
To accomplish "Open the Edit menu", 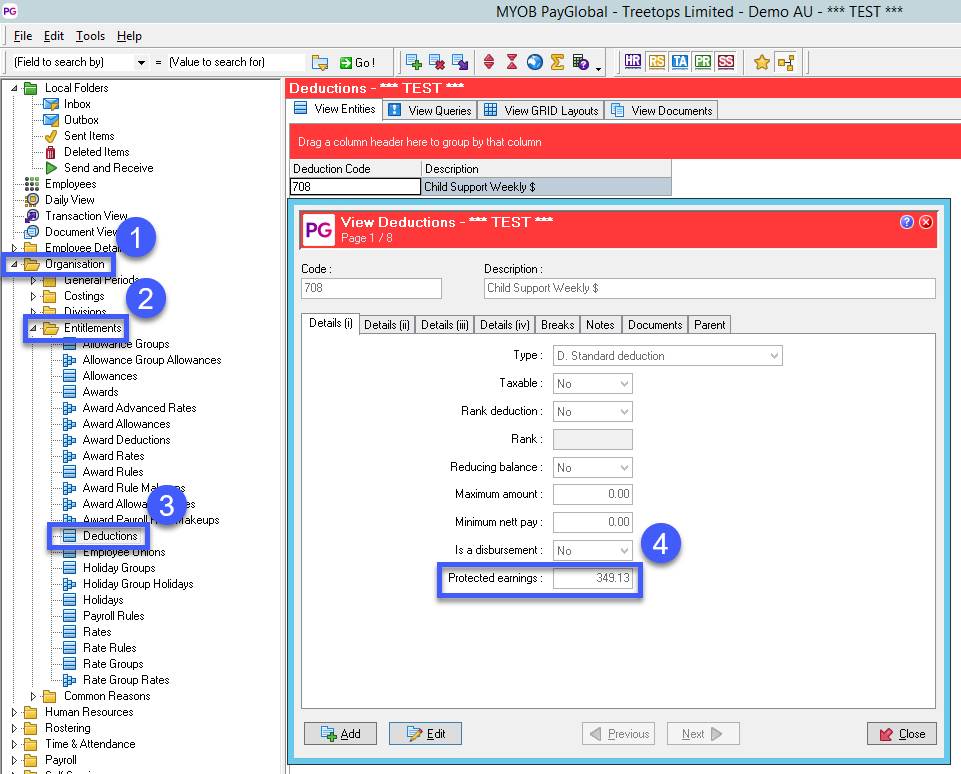I will (54, 36).
